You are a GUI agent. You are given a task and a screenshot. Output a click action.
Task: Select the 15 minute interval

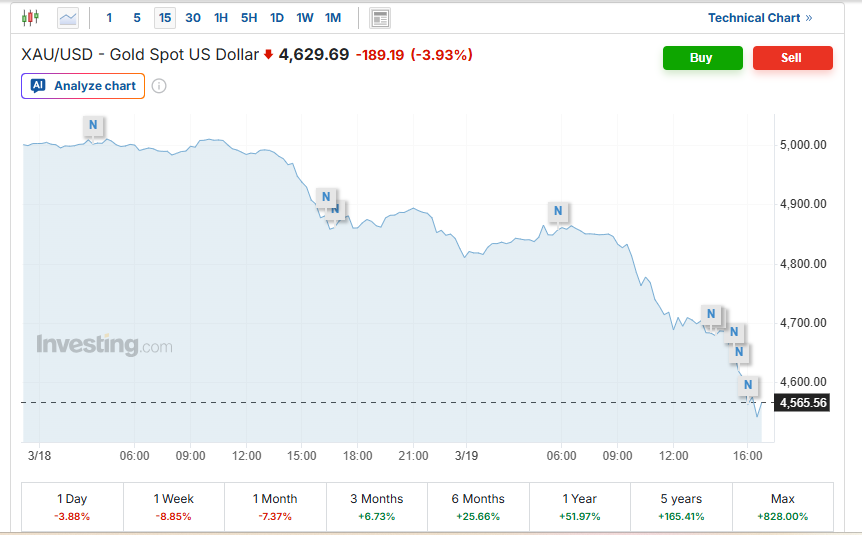165,18
